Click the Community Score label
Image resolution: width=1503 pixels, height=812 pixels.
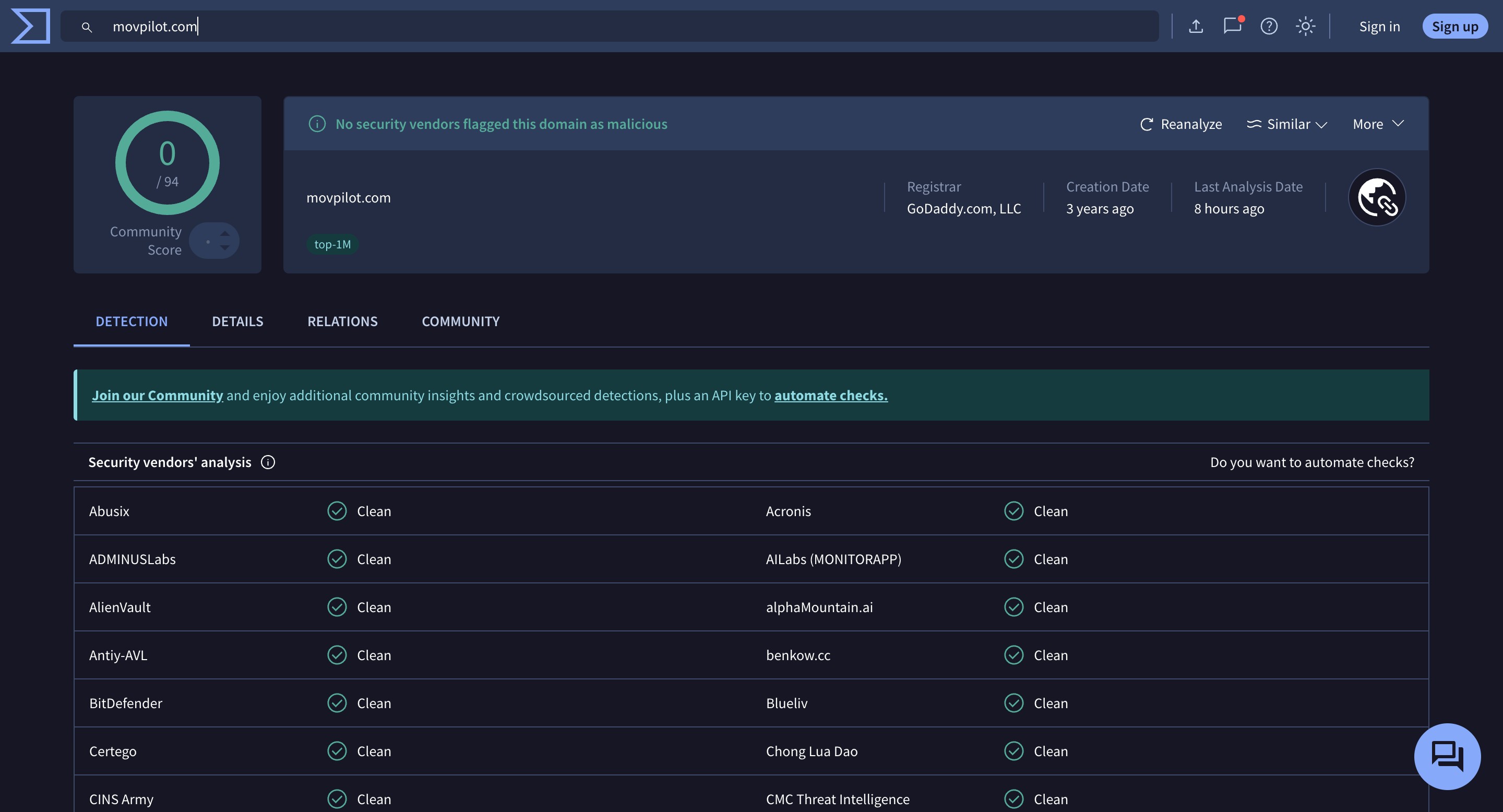pos(146,241)
